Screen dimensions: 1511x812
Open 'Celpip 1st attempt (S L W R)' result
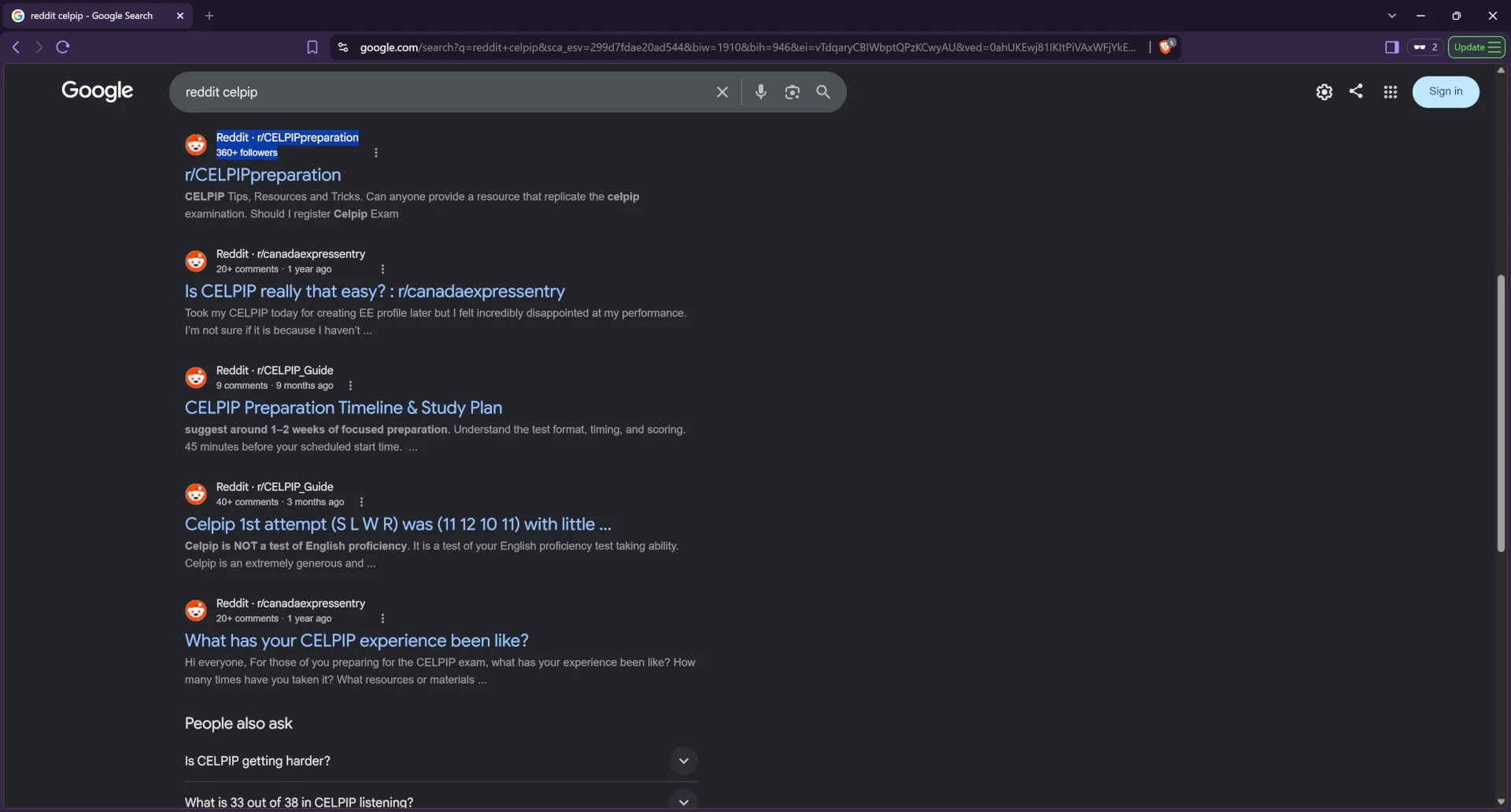(398, 524)
